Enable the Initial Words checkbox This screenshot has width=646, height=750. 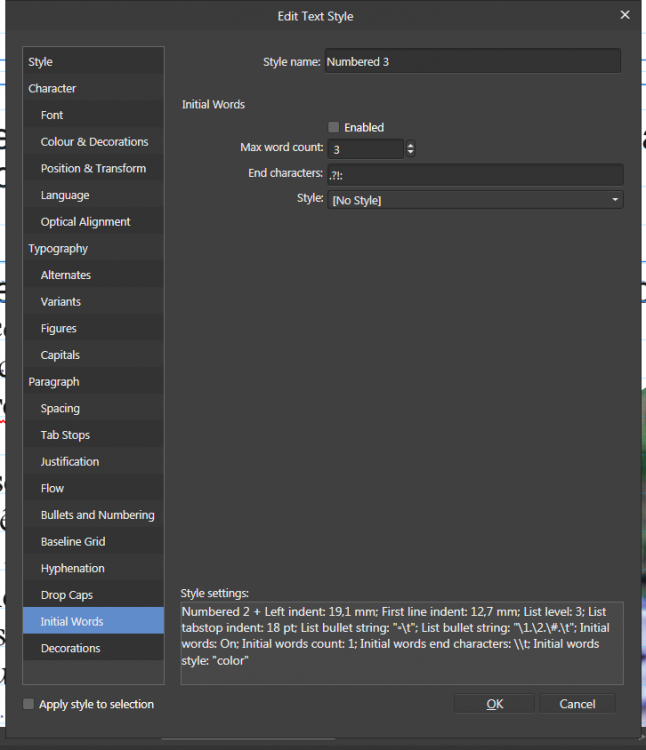point(334,127)
